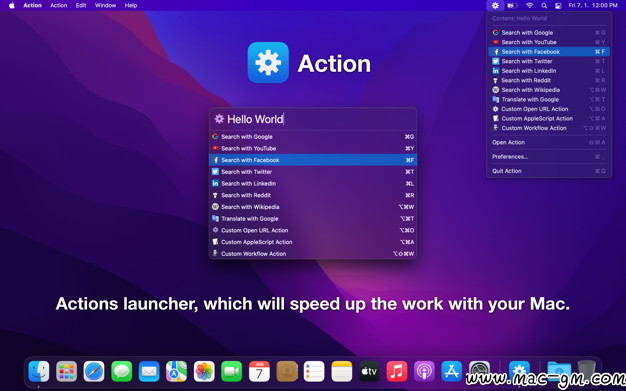The width and height of the screenshot is (626, 391).
Task: Open Mail from the Dock
Action: pyautogui.click(x=149, y=371)
